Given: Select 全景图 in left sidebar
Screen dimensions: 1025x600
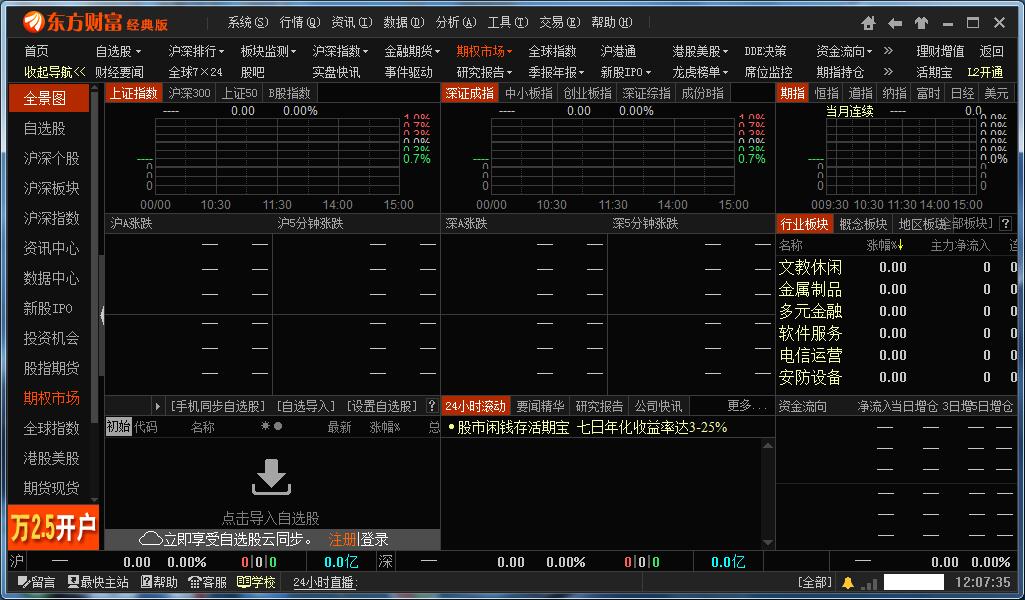Looking at the screenshot, I should (x=49, y=98).
